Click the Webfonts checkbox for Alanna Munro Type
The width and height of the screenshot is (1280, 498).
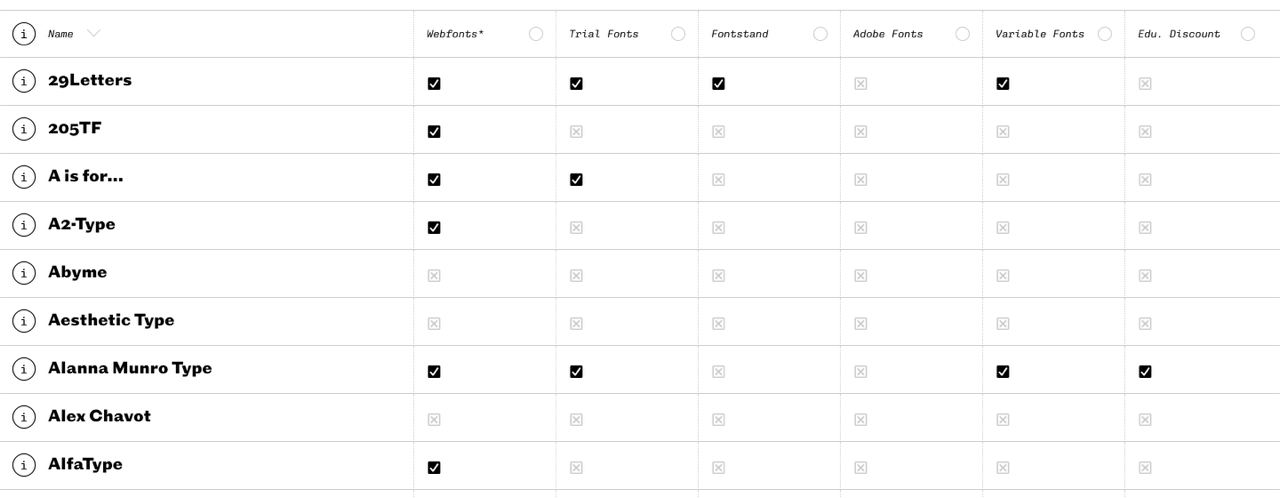tap(434, 372)
